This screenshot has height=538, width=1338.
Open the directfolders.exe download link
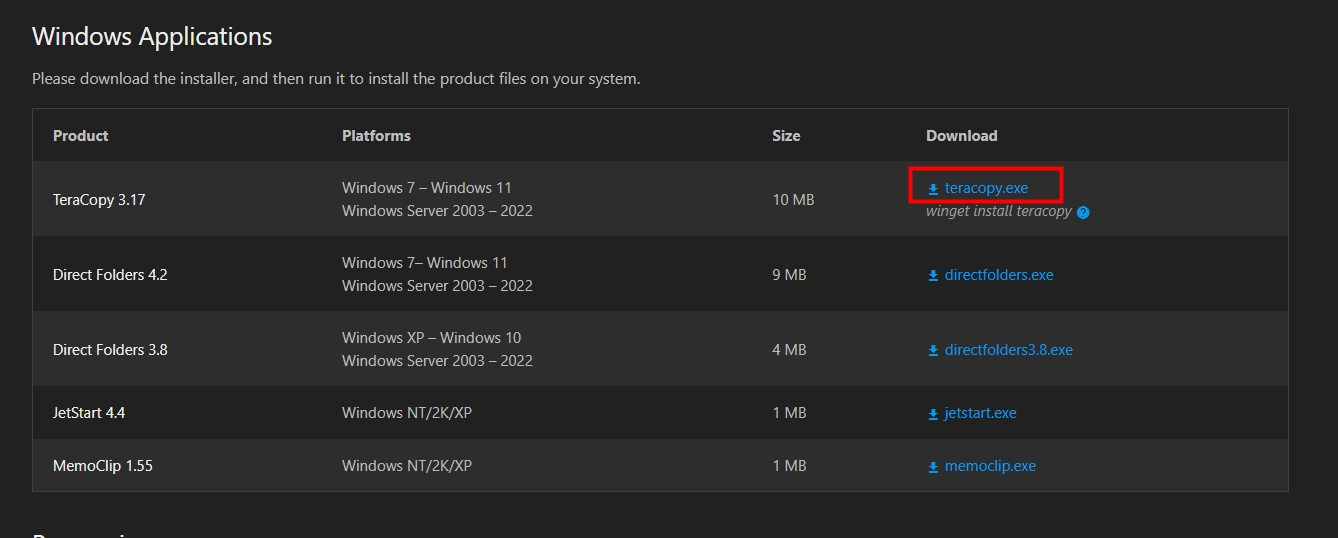[x=999, y=275]
